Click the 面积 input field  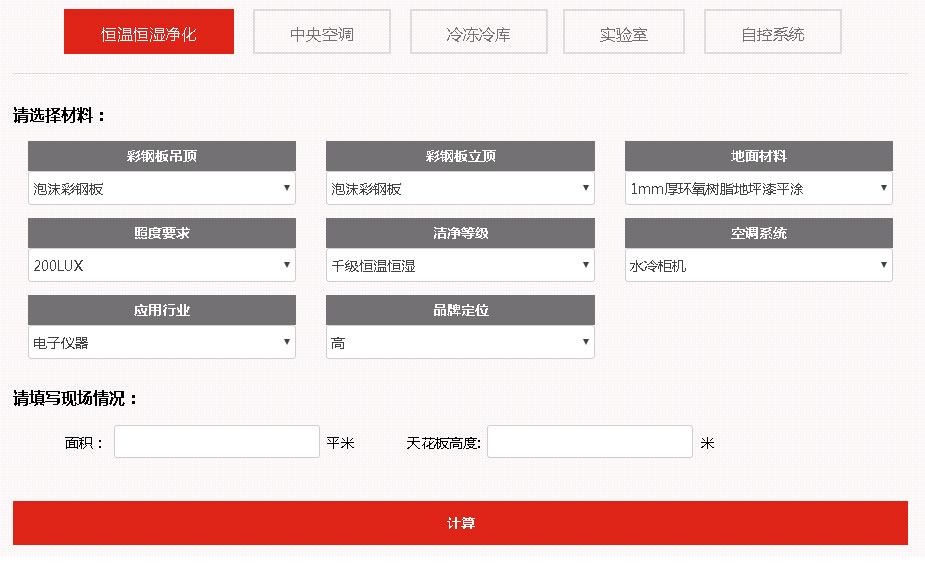coord(217,442)
